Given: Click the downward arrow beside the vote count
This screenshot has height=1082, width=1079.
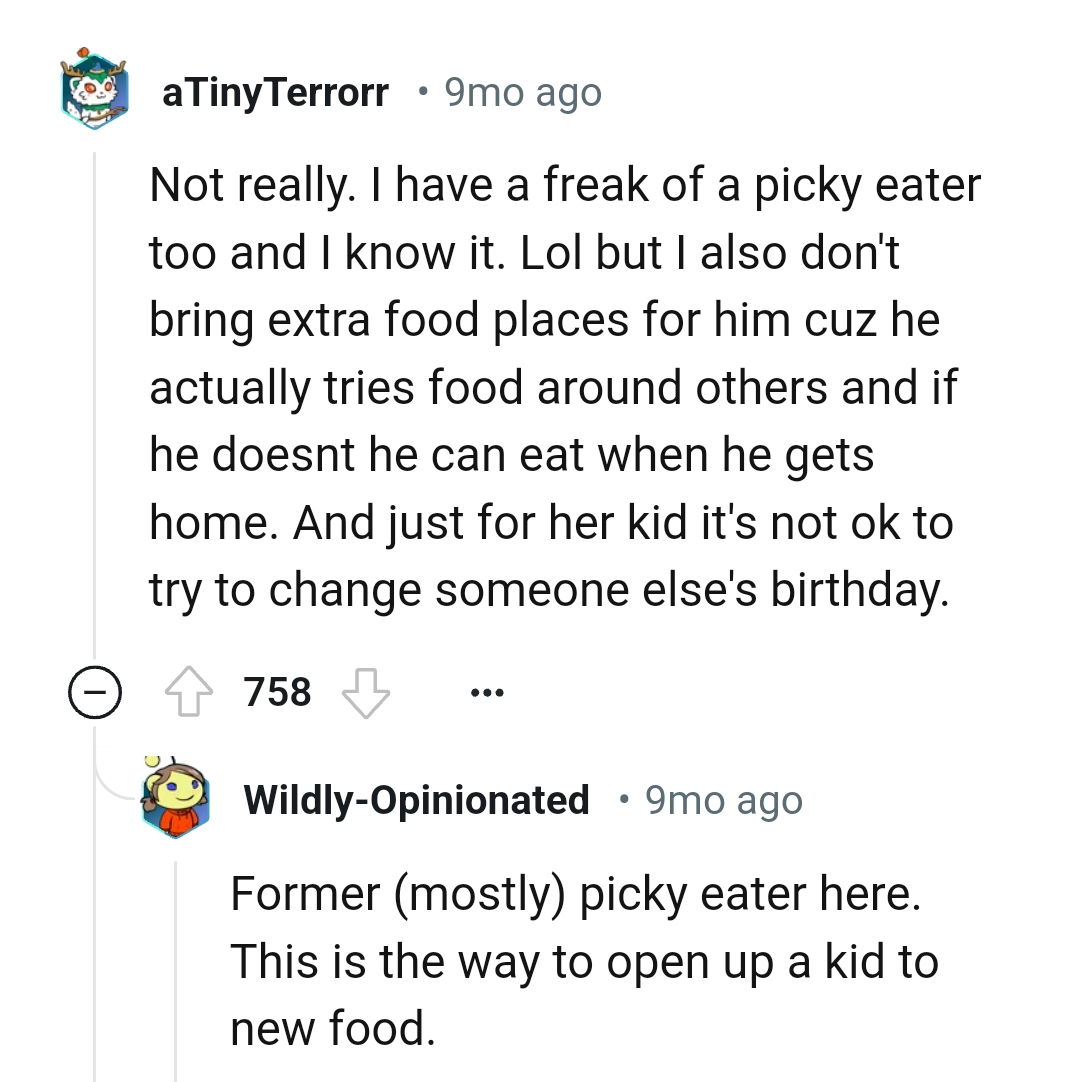Looking at the screenshot, I should (364, 692).
